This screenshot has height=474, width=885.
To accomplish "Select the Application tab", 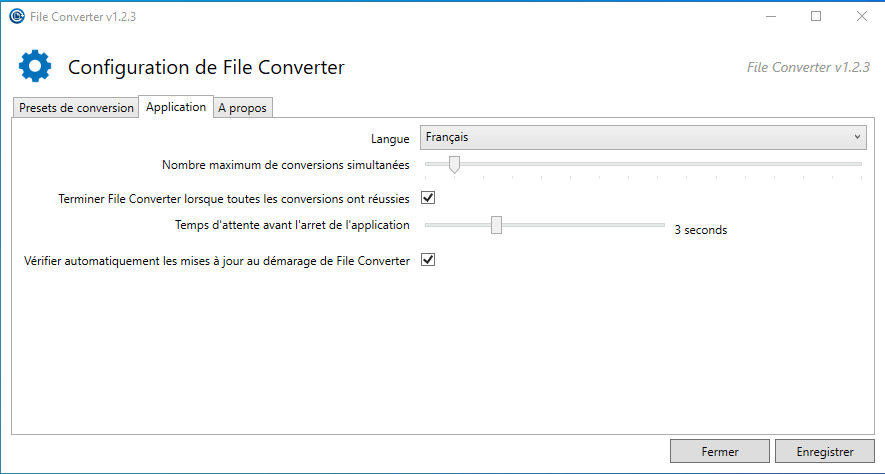I will [x=176, y=107].
